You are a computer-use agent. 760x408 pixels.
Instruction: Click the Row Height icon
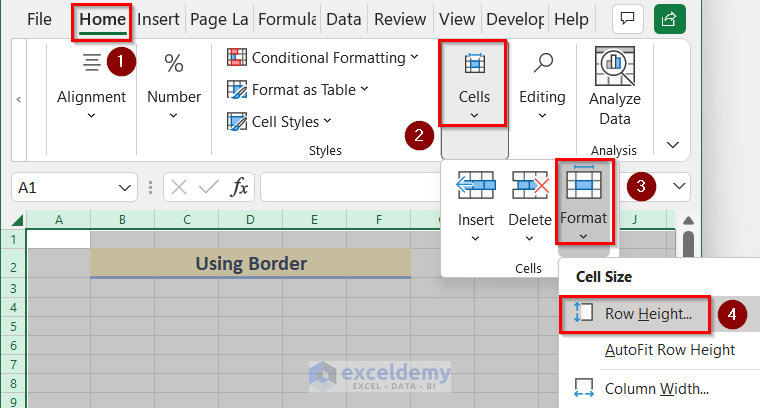584,313
